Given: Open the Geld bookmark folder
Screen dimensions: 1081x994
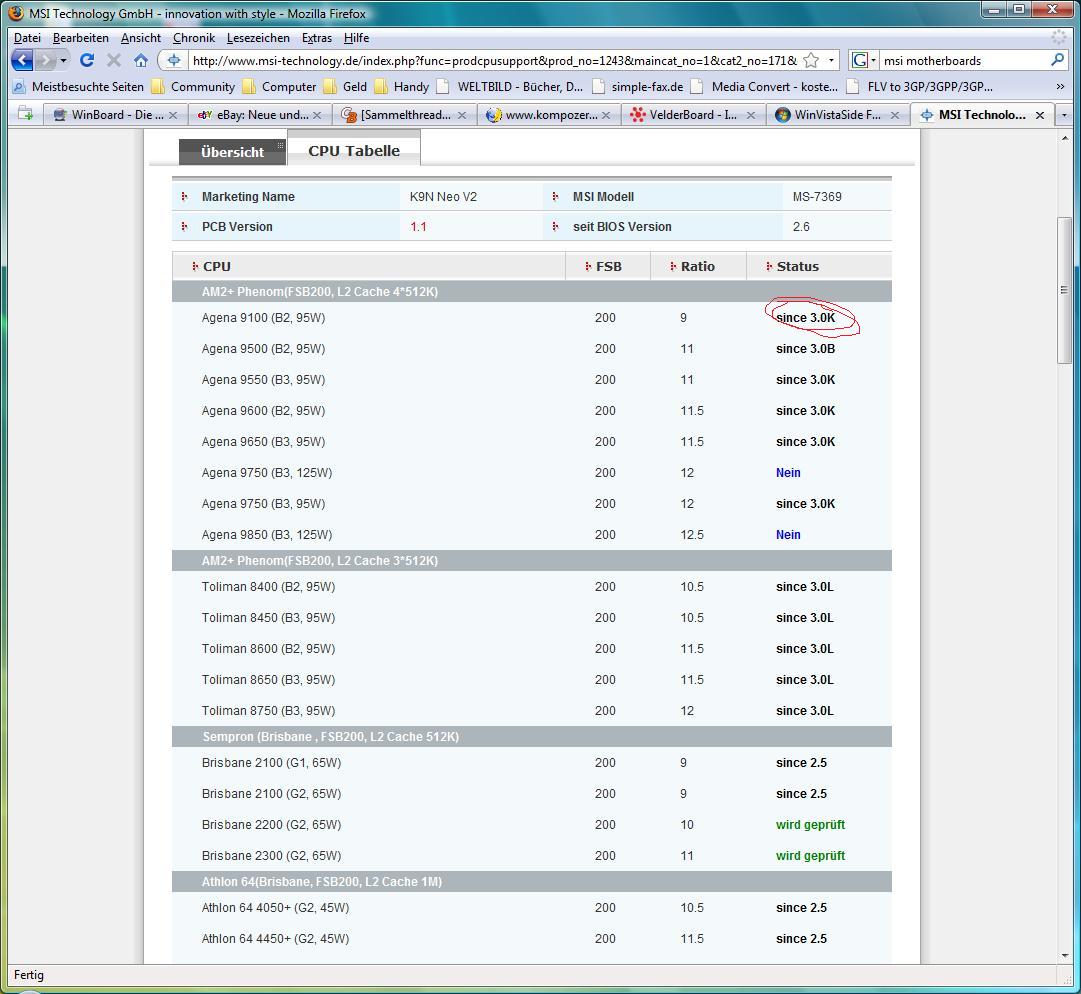Looking at the screenshot, I should [x=345, y=87].
